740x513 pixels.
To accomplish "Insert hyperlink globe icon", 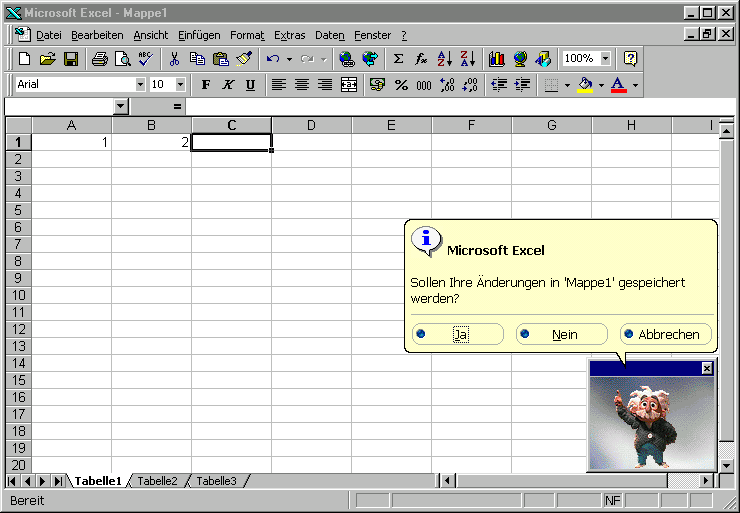I will [347, 59].
